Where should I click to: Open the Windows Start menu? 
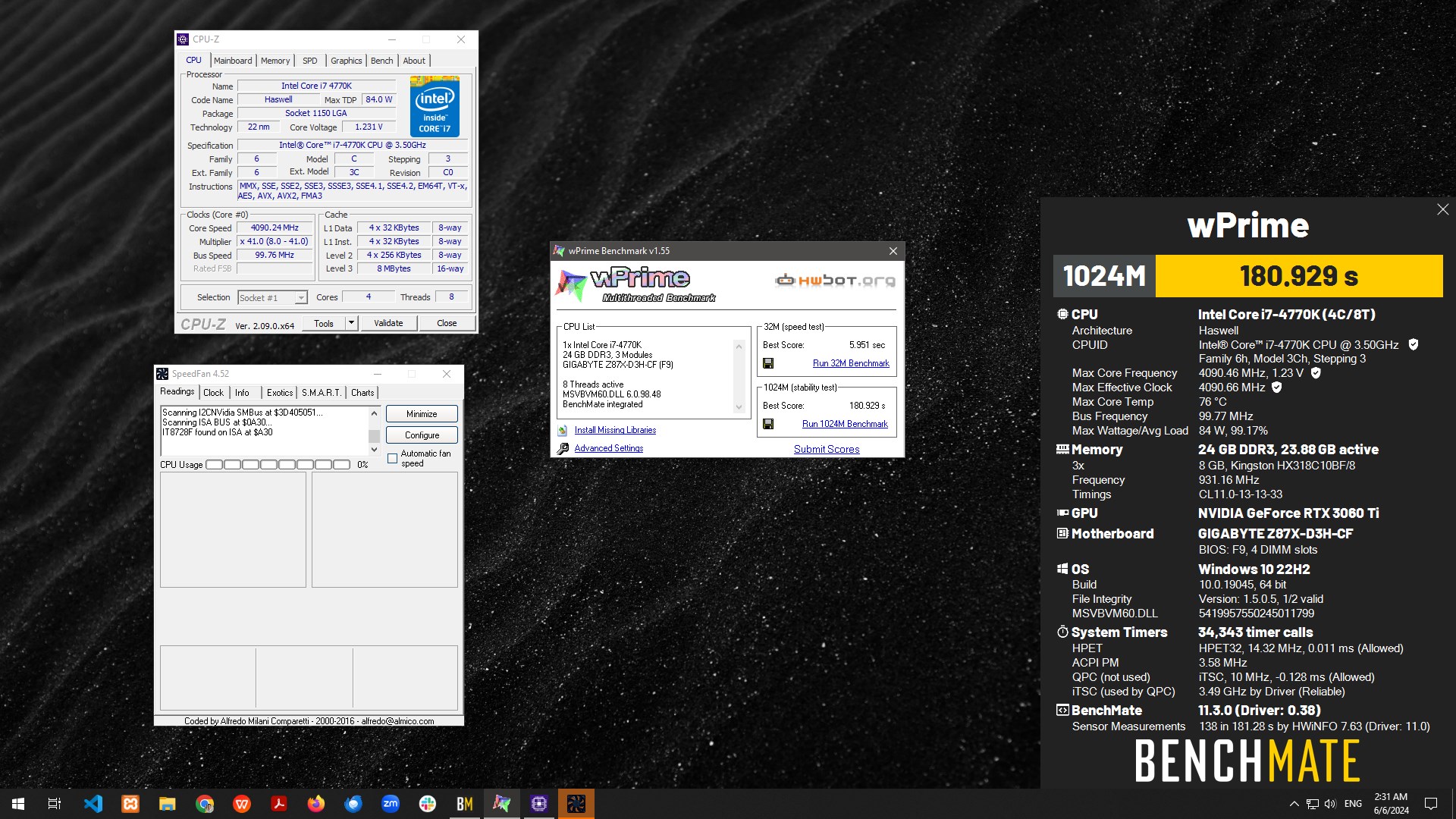point(18,804)
